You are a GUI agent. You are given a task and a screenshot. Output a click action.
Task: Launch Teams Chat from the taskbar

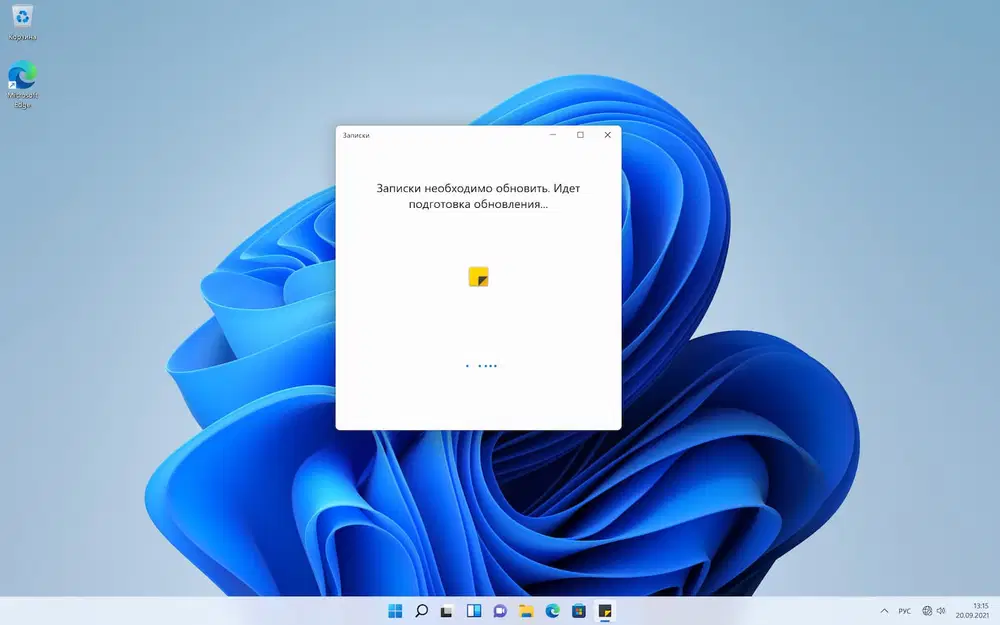coord(500,611)
